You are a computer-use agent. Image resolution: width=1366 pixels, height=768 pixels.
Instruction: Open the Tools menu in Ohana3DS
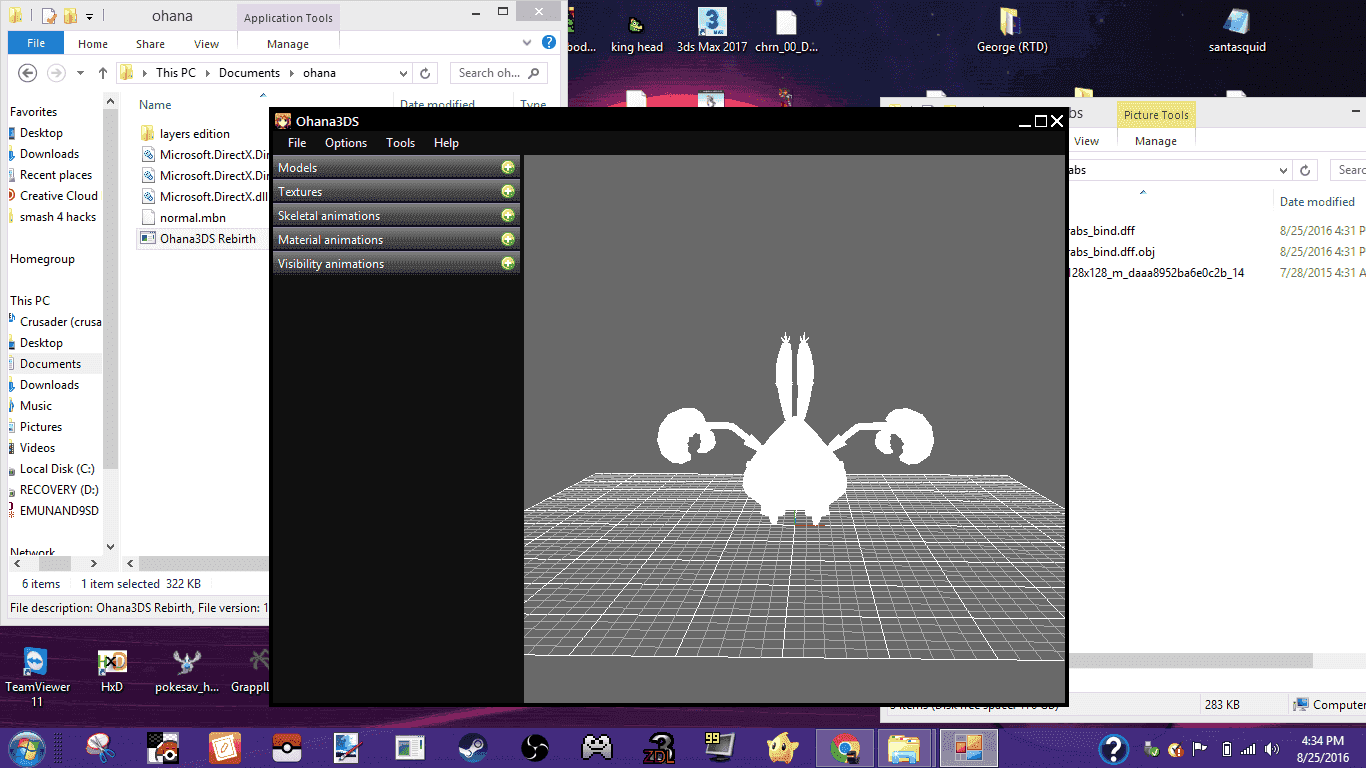[400, 143]
